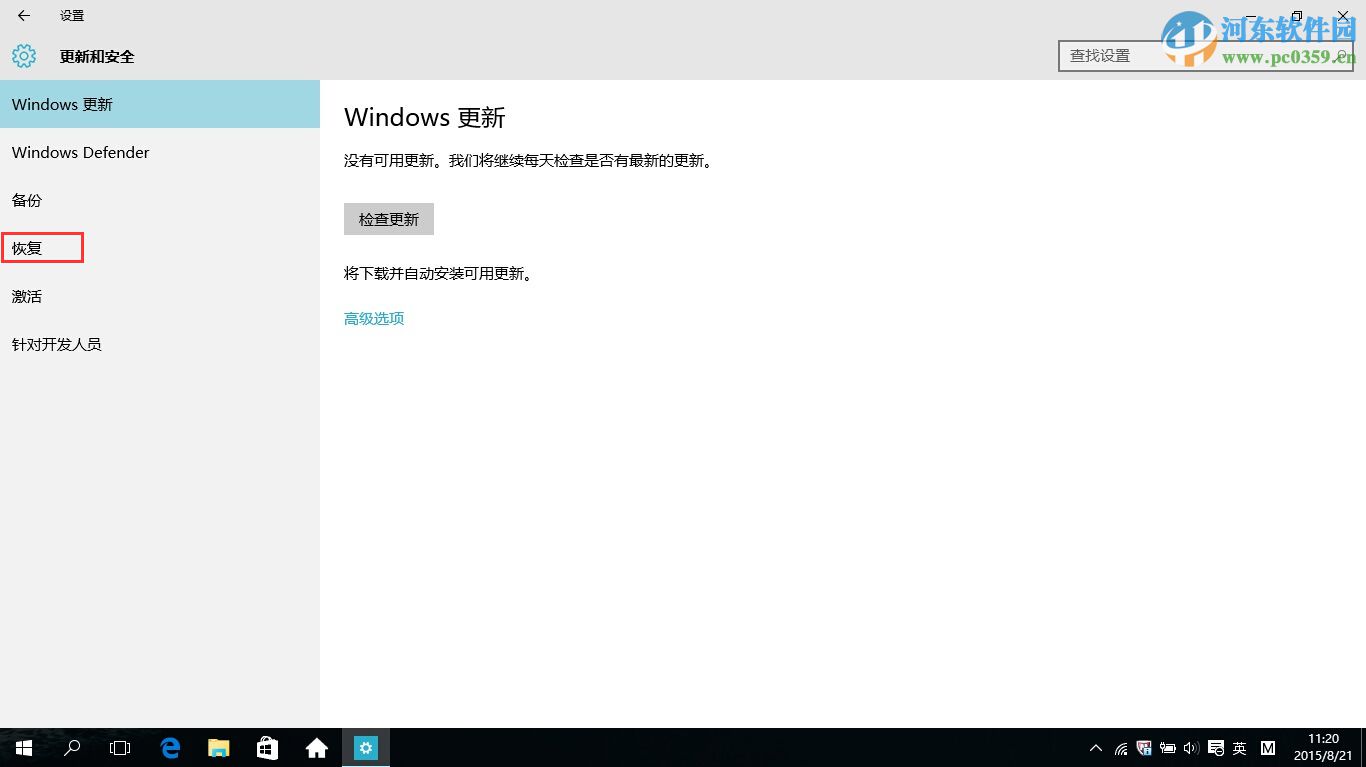The image size is (1366, 767).
Task: Open the 高级选项 link
Action: pos(373,318)
